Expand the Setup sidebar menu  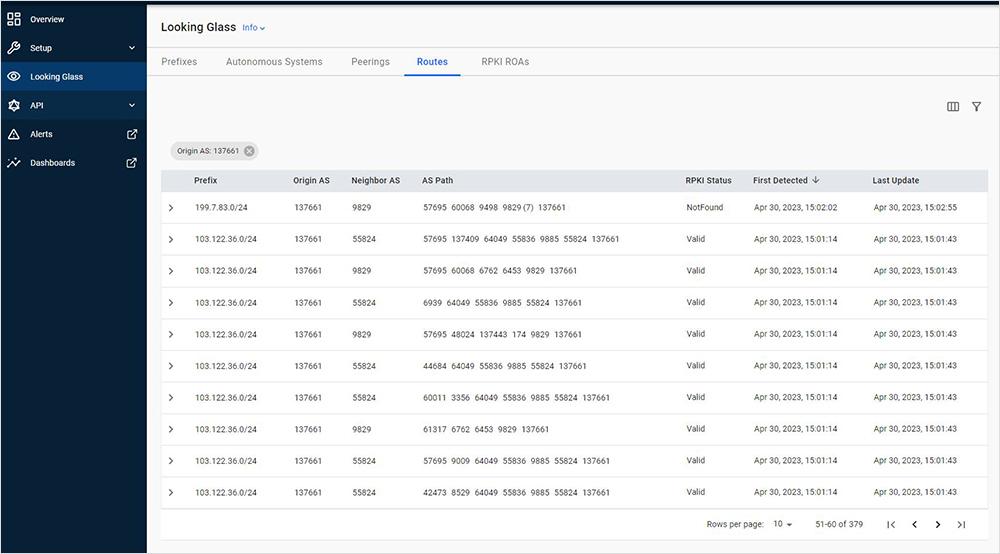click(x=131, y=48)
